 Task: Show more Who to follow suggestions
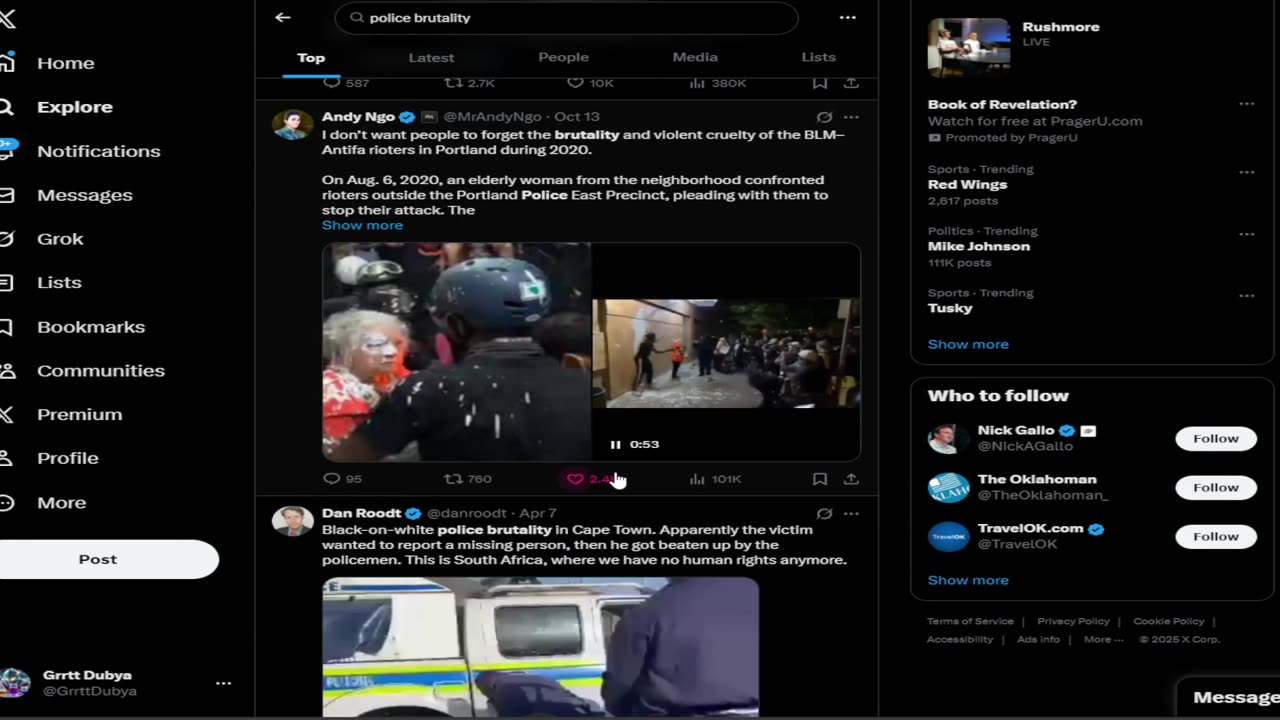(968, 580)
